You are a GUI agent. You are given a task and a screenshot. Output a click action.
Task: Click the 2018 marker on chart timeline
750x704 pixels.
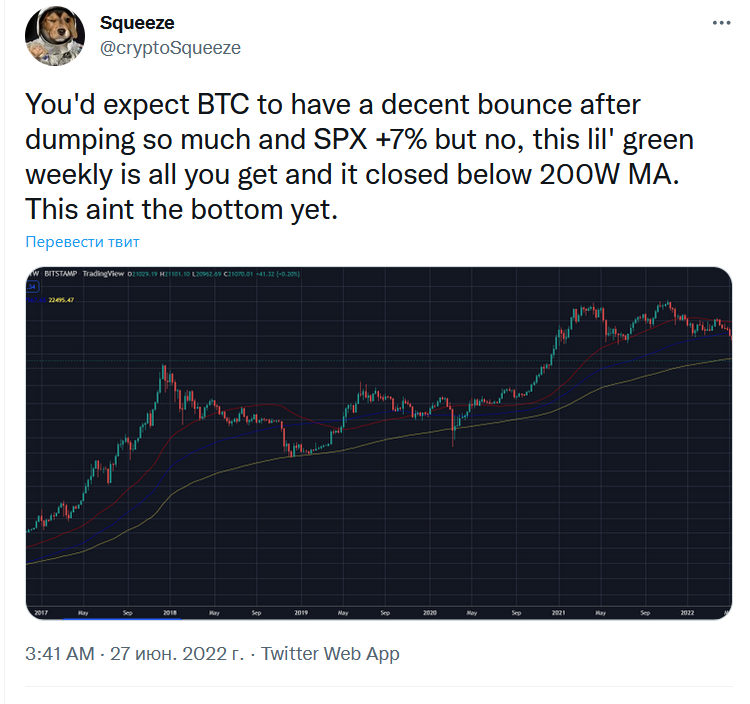(x=170, y=610)
